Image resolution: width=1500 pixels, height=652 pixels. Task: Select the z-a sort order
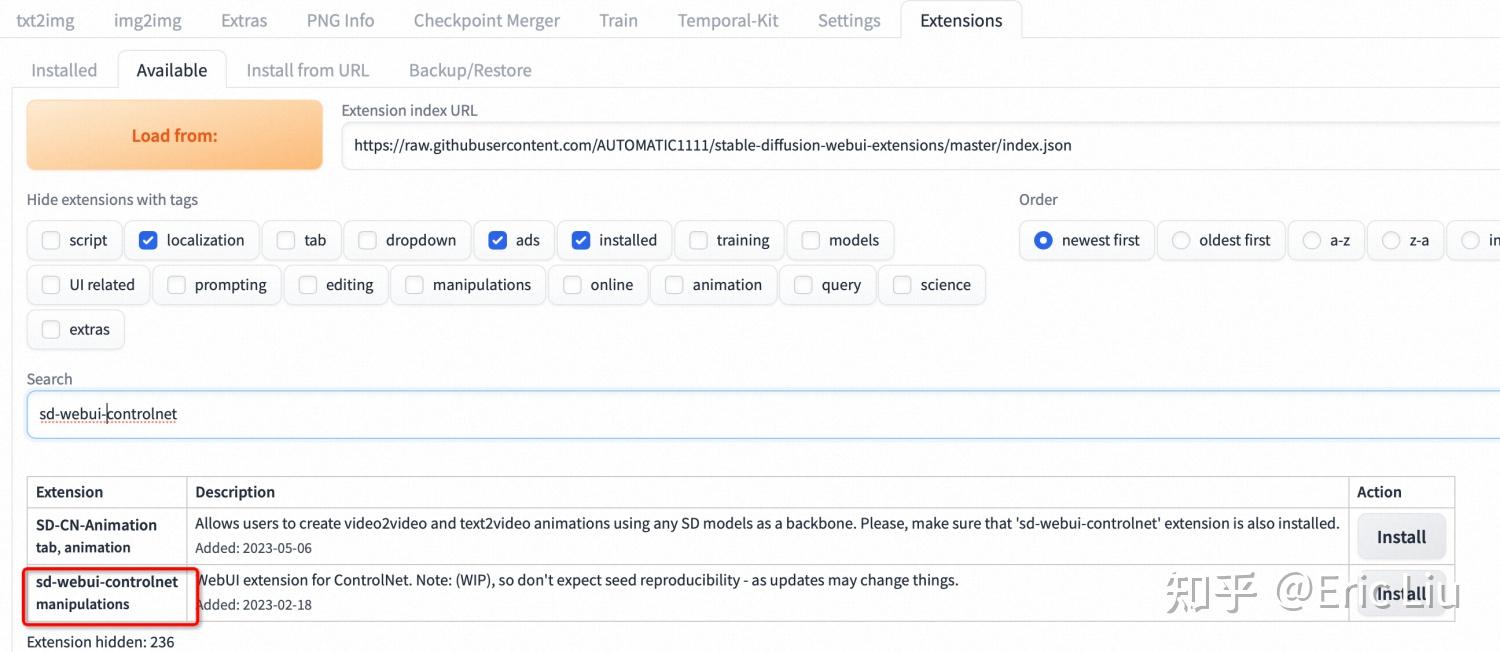(1391, 240)
